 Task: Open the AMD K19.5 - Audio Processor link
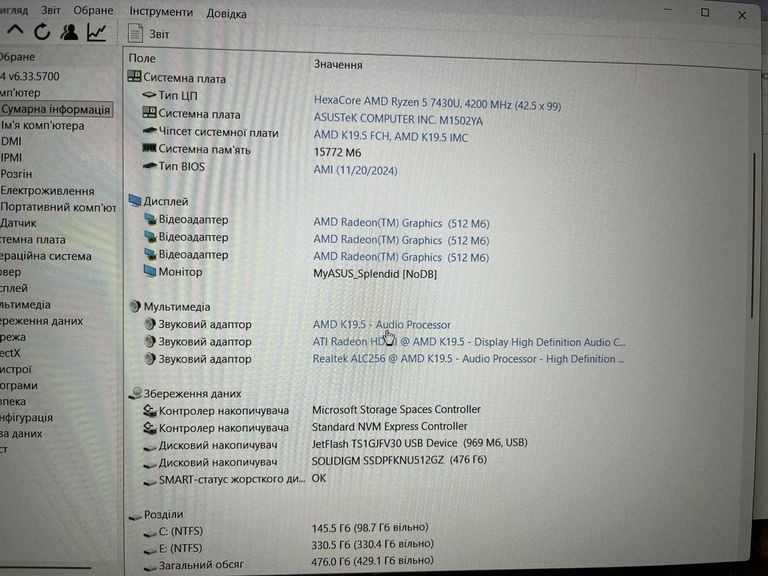click(382, 324)
